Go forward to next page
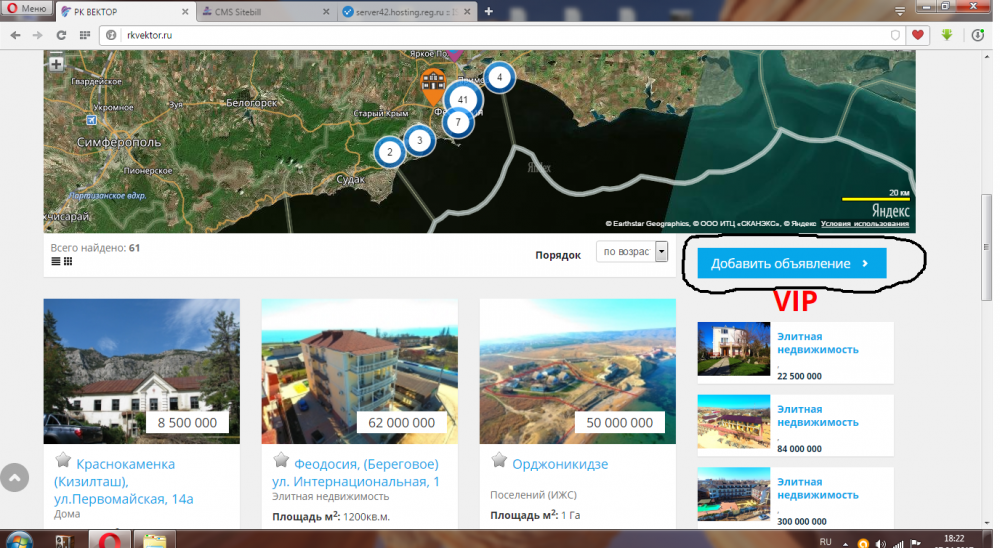The width and height of the screenshot is (1000, 548). click(38, 35)
